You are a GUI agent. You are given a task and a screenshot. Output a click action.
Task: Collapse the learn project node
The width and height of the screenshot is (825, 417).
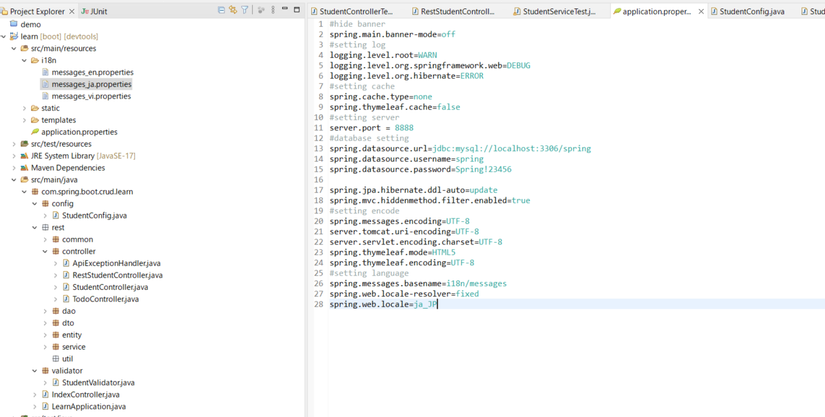tap(4, 36)
